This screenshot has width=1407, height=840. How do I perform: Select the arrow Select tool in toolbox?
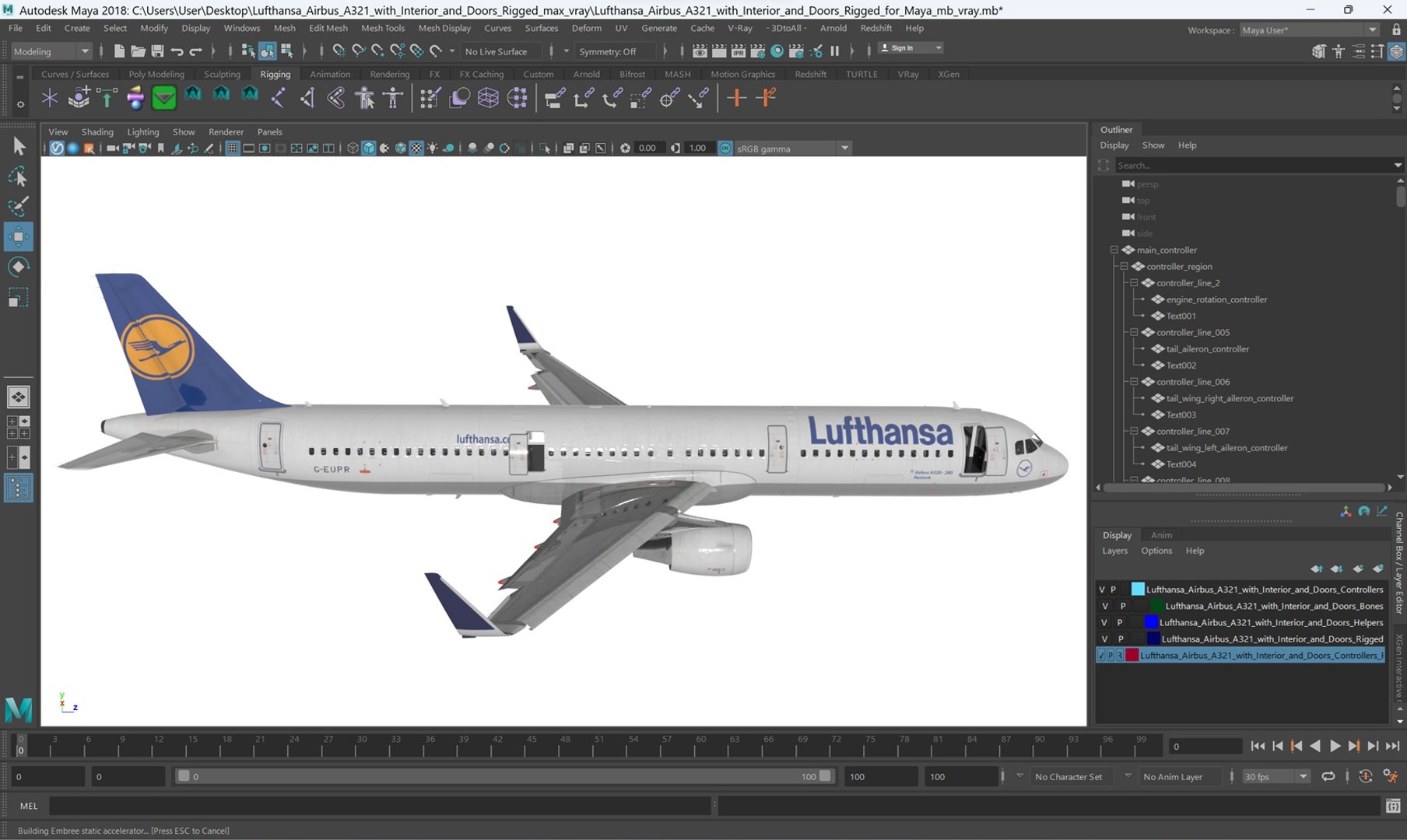18,146
